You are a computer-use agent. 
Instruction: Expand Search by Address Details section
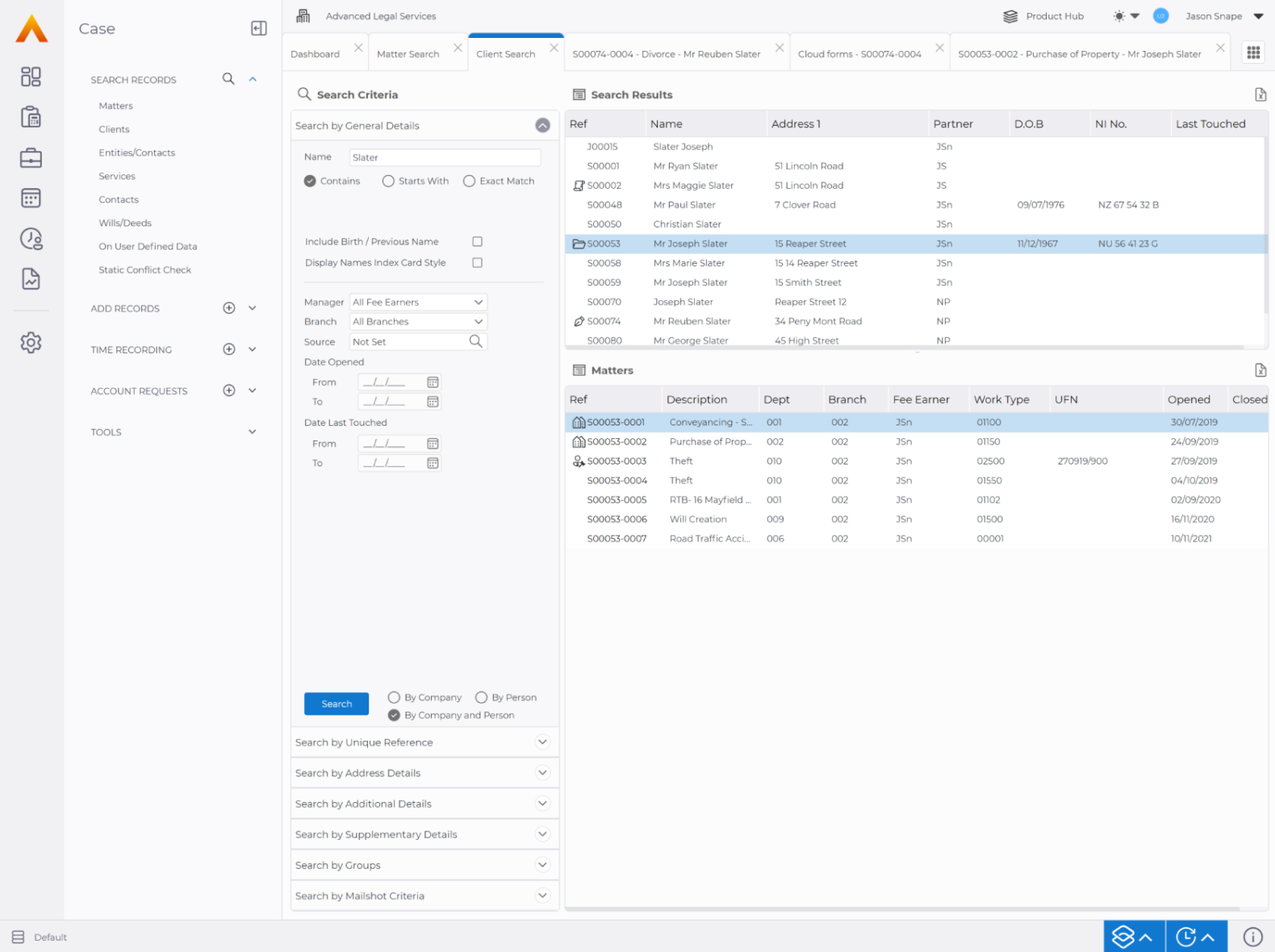click(x=542, y=773)
